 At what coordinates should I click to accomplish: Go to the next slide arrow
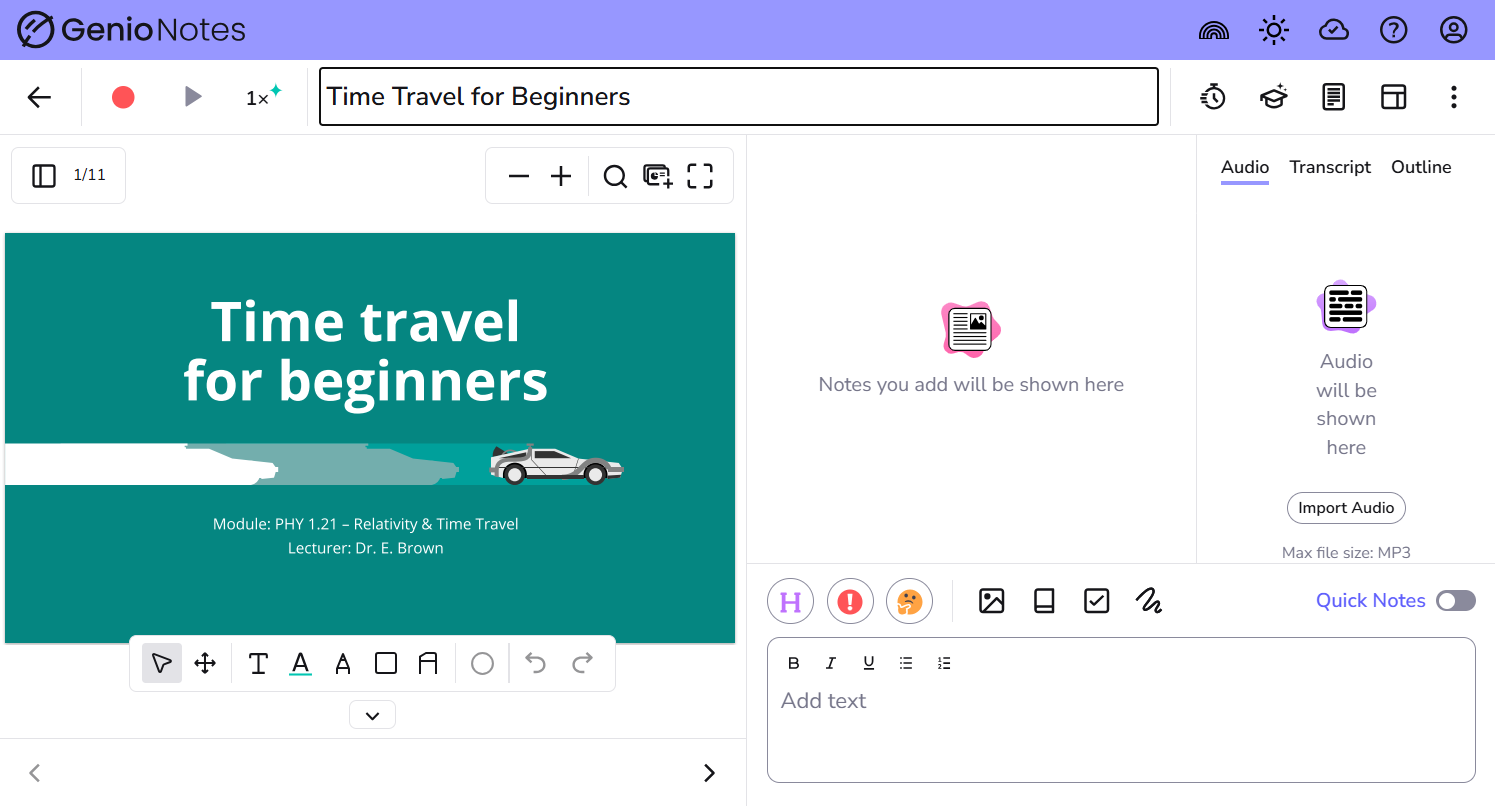709,773
